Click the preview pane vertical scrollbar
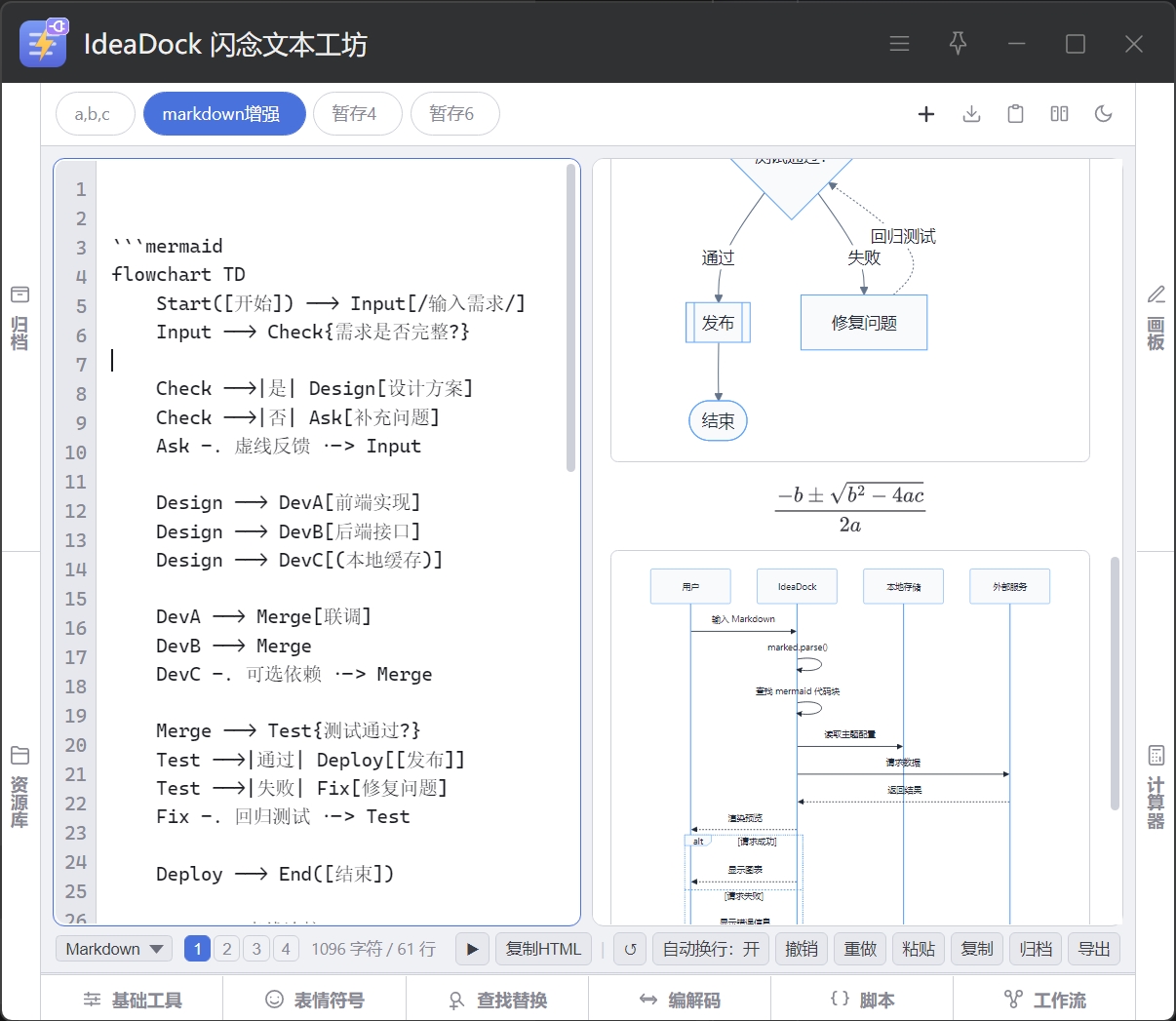 coord(1116,683)
